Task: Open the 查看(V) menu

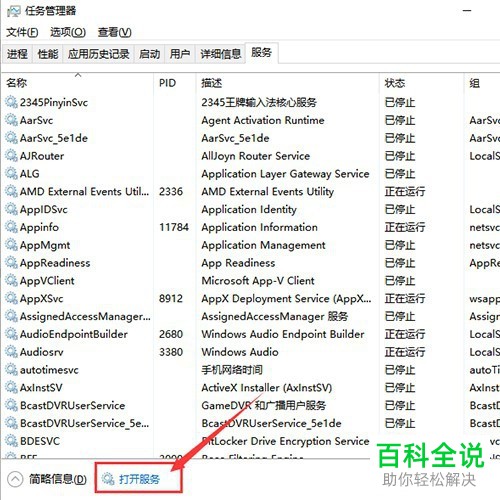Action: 114,32
